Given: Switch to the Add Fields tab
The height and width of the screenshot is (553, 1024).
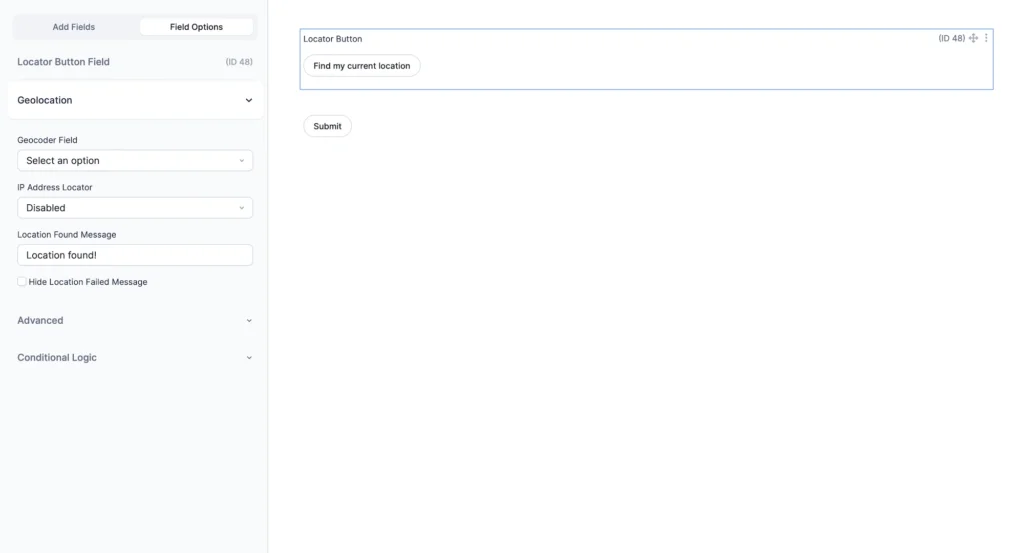Looking at the screenshot, I should pos(74,27).
